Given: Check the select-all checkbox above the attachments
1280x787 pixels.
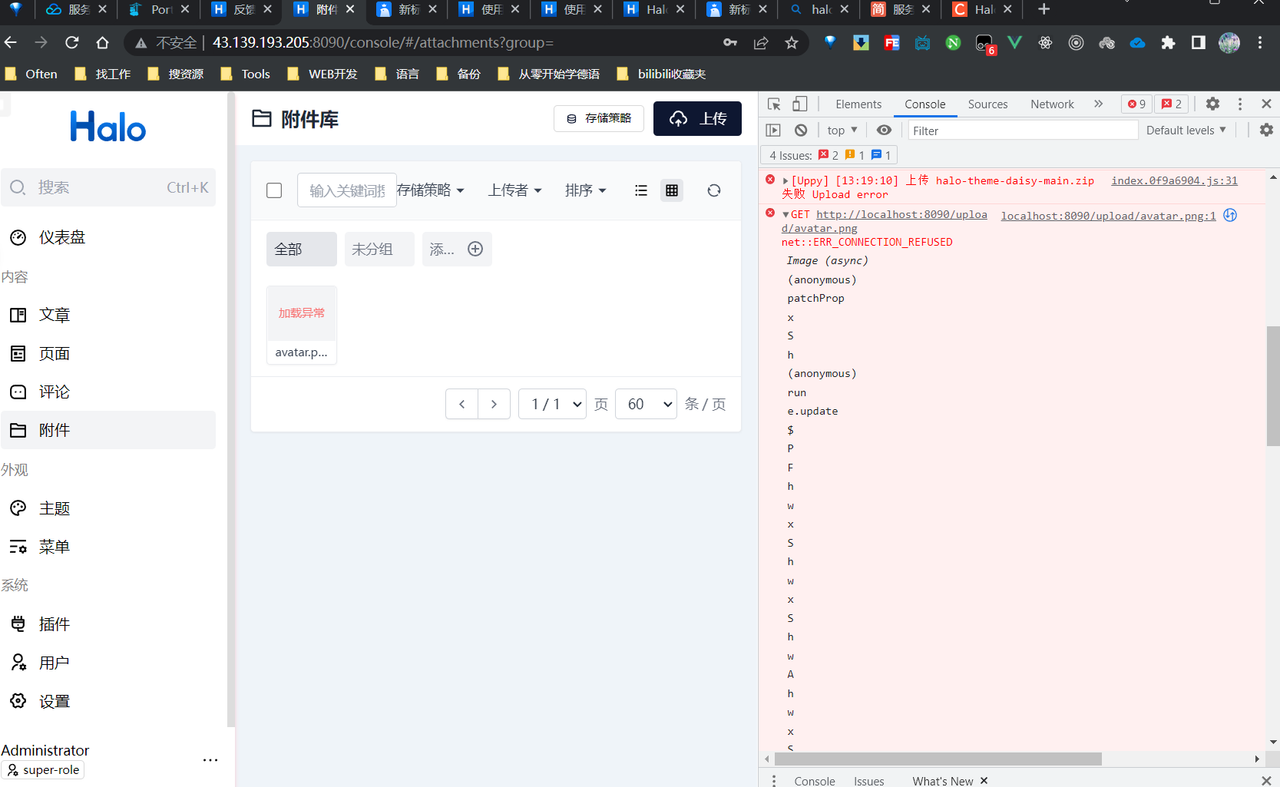Looking at the screenshot, I should coord(274,190).
